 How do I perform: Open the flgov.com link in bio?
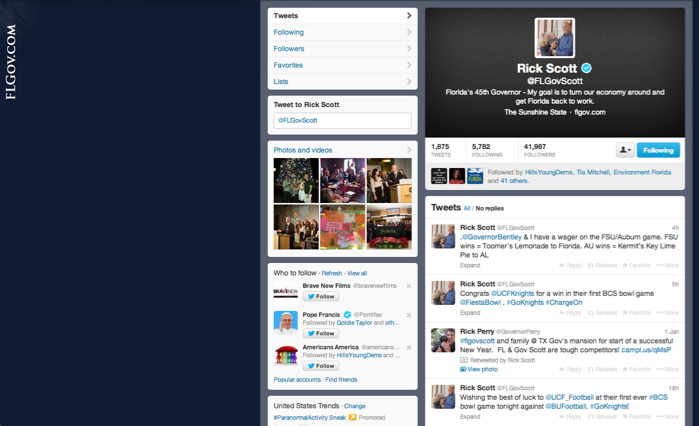point(590,112)
